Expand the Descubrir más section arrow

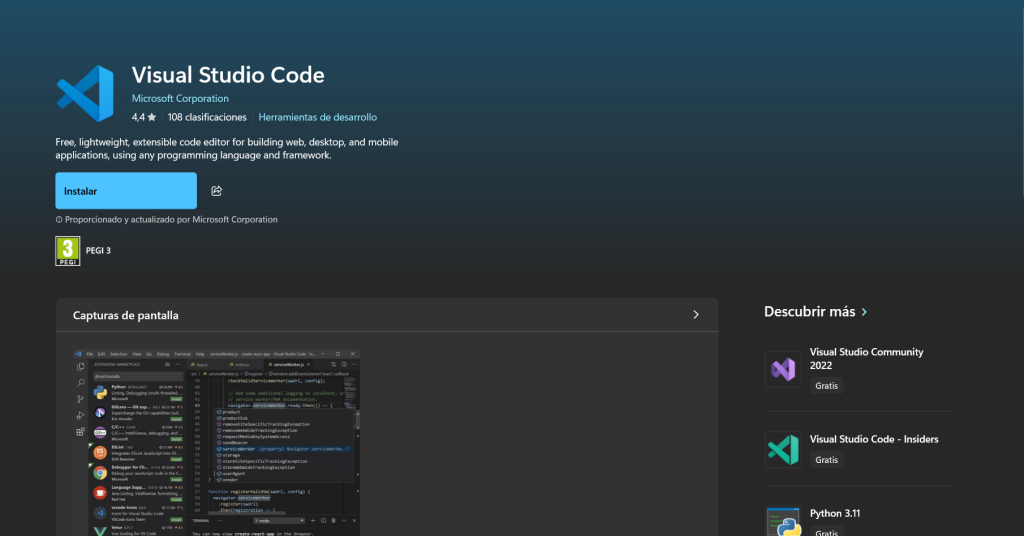(x=864, y=312)
